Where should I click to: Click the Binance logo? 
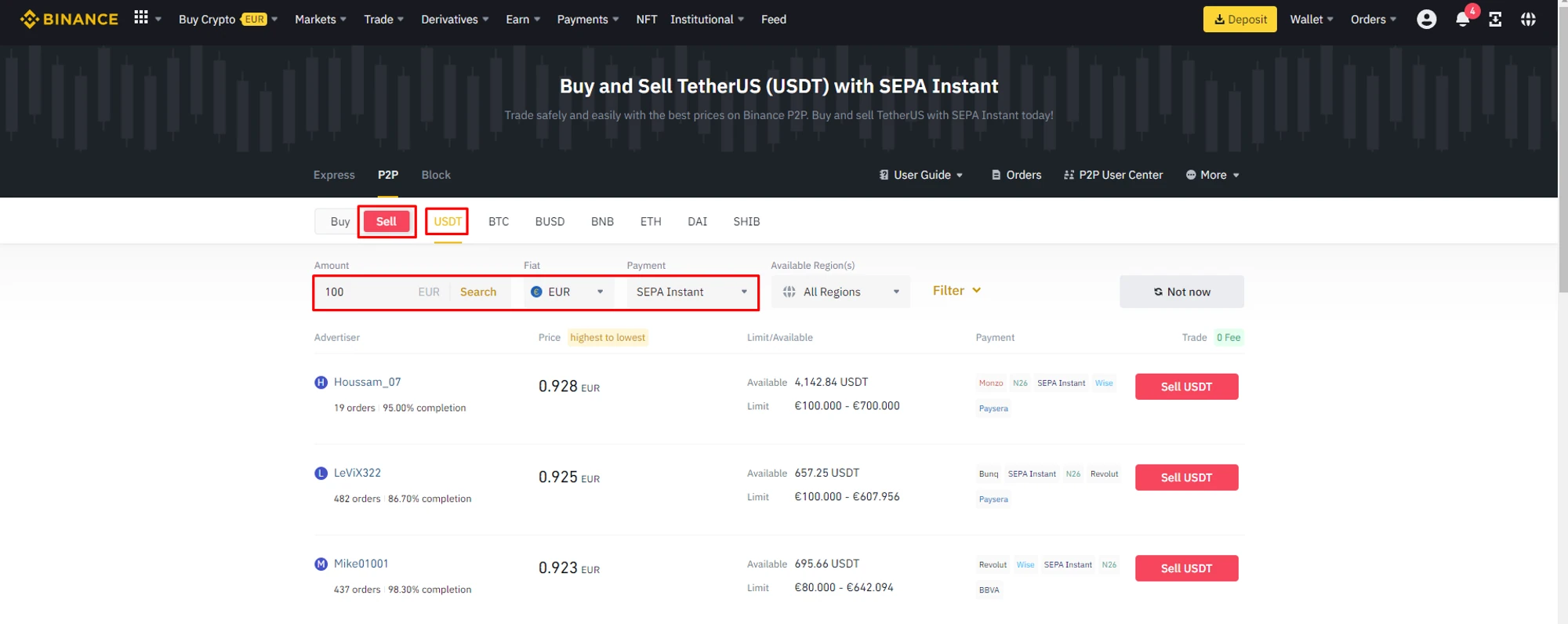[x=69, y=19]
